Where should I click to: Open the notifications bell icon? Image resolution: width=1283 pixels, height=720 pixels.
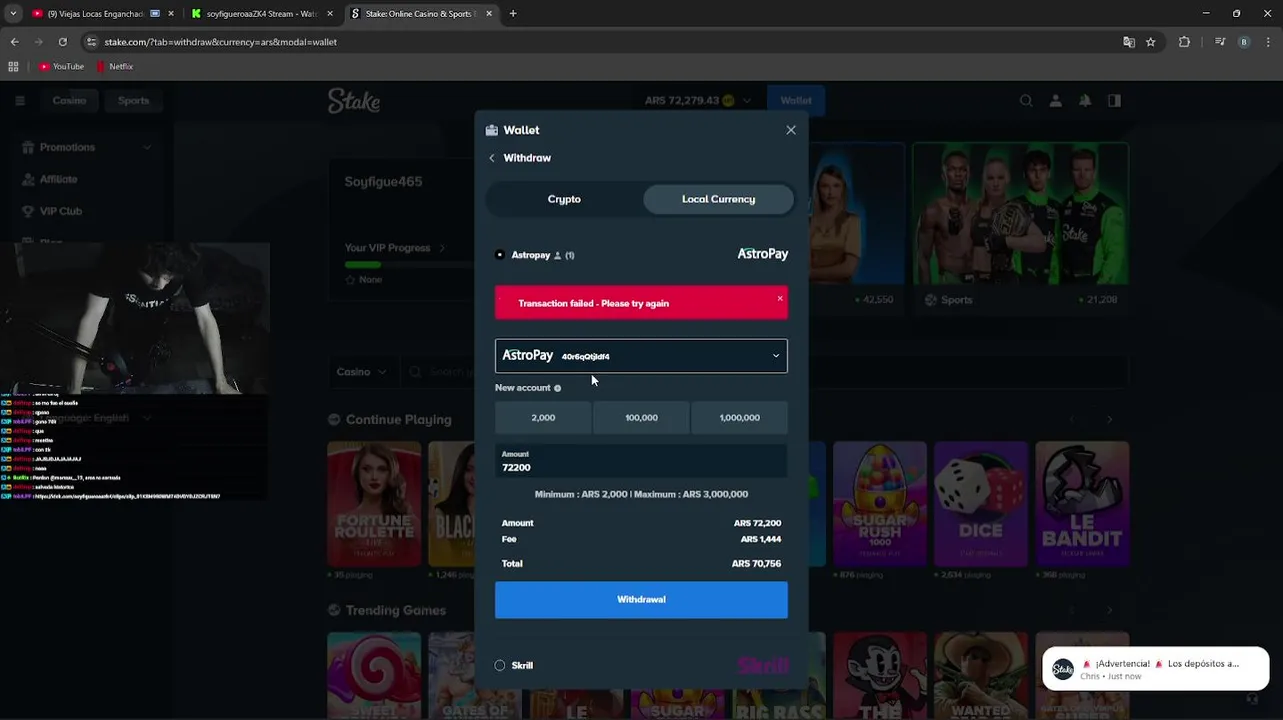point(1085,100)
